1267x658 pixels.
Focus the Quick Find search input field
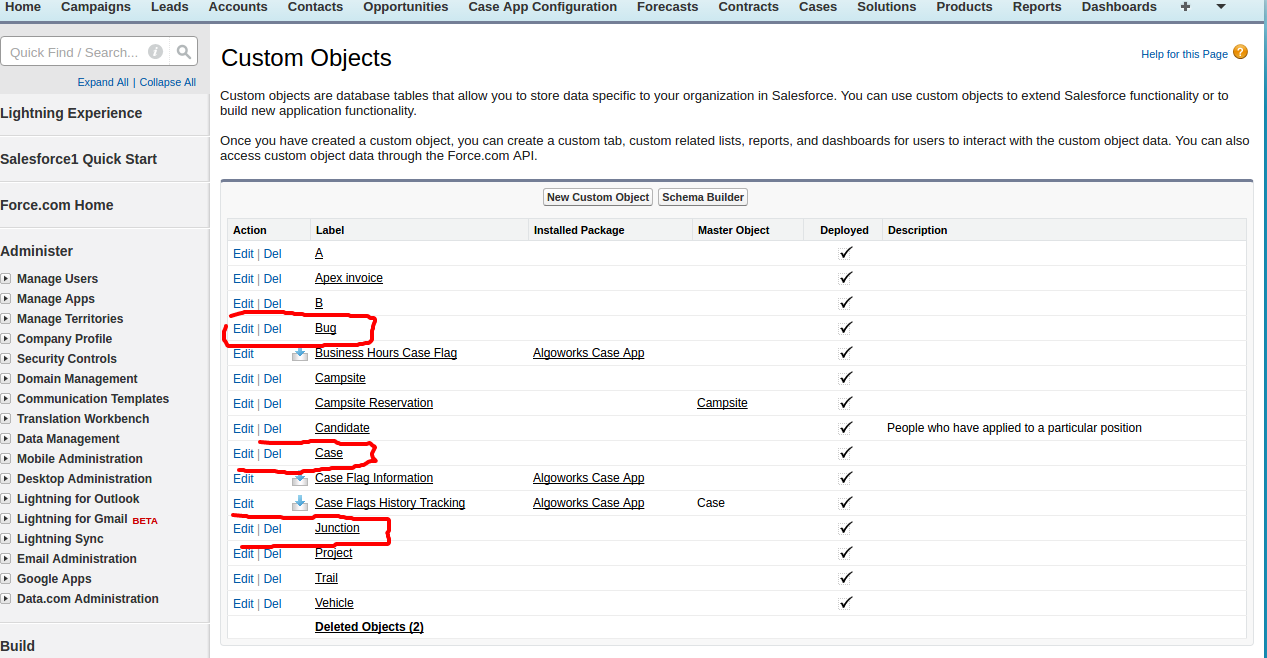coord(75,52)
